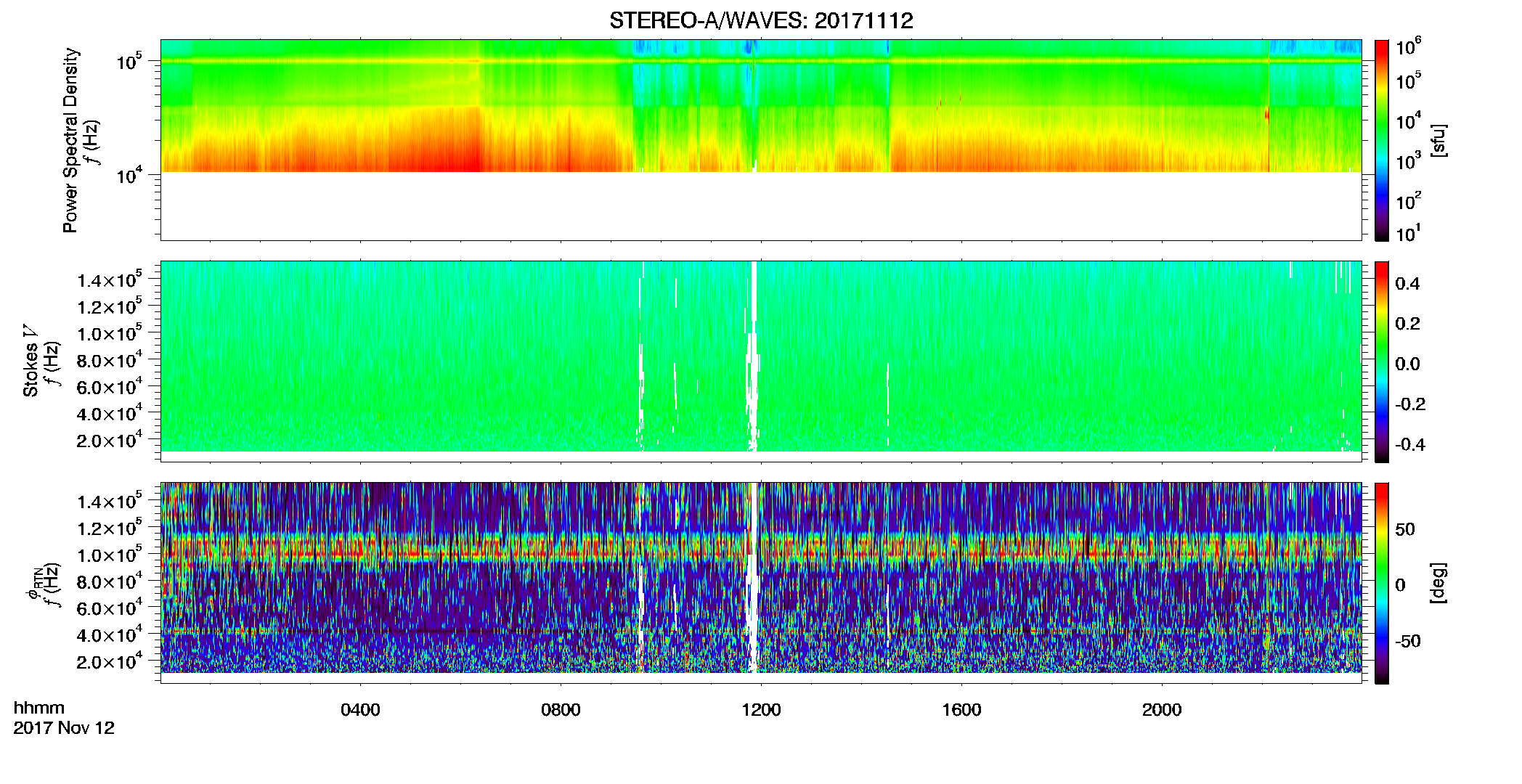Viewport: 1522px width, 784px height.
Task: Click the 2.0×10^4 tick of Stokes V panel
Action: [x=110, y=440]
